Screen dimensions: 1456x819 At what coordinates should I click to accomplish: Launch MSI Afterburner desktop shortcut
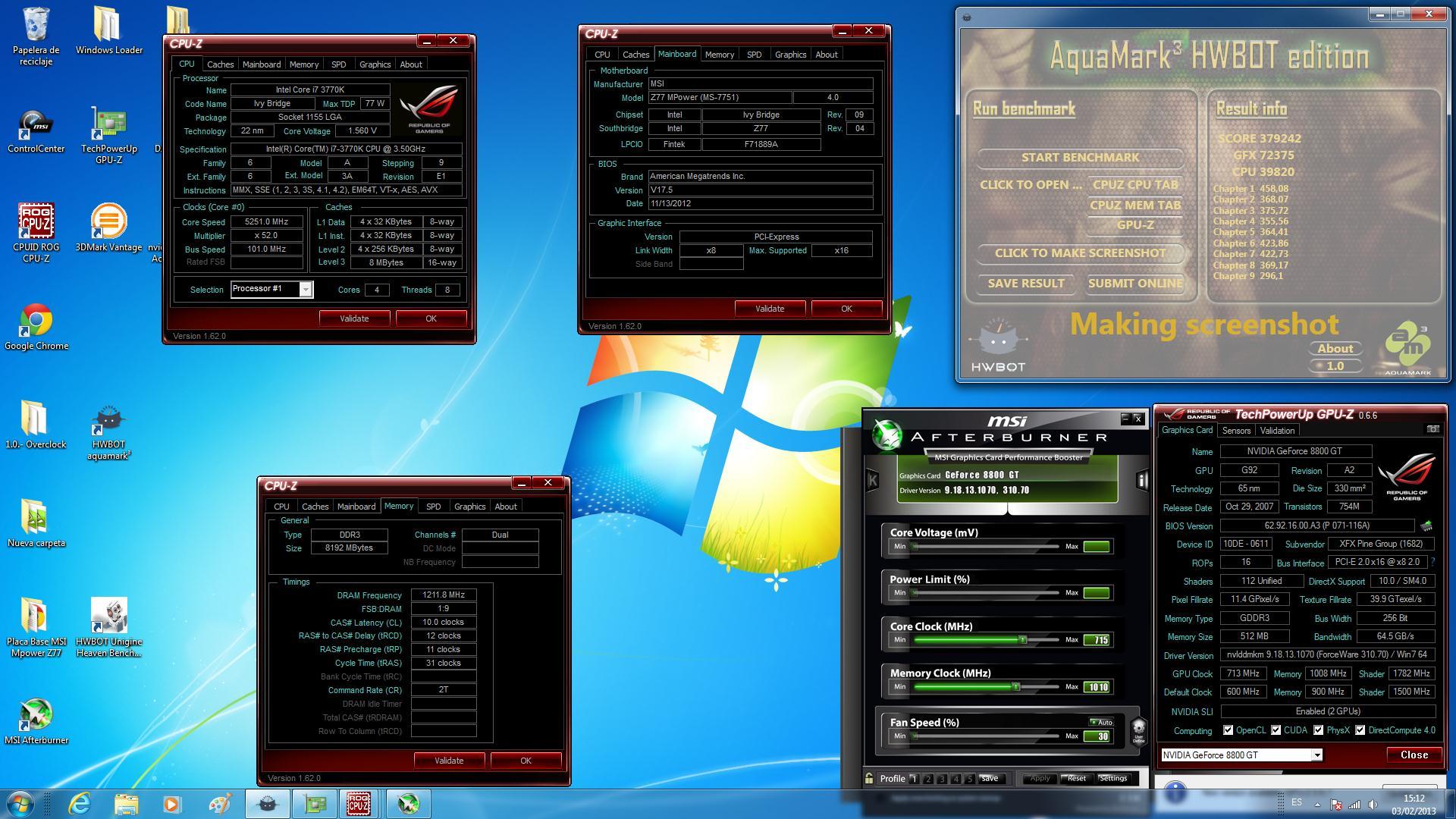(36, 721)
